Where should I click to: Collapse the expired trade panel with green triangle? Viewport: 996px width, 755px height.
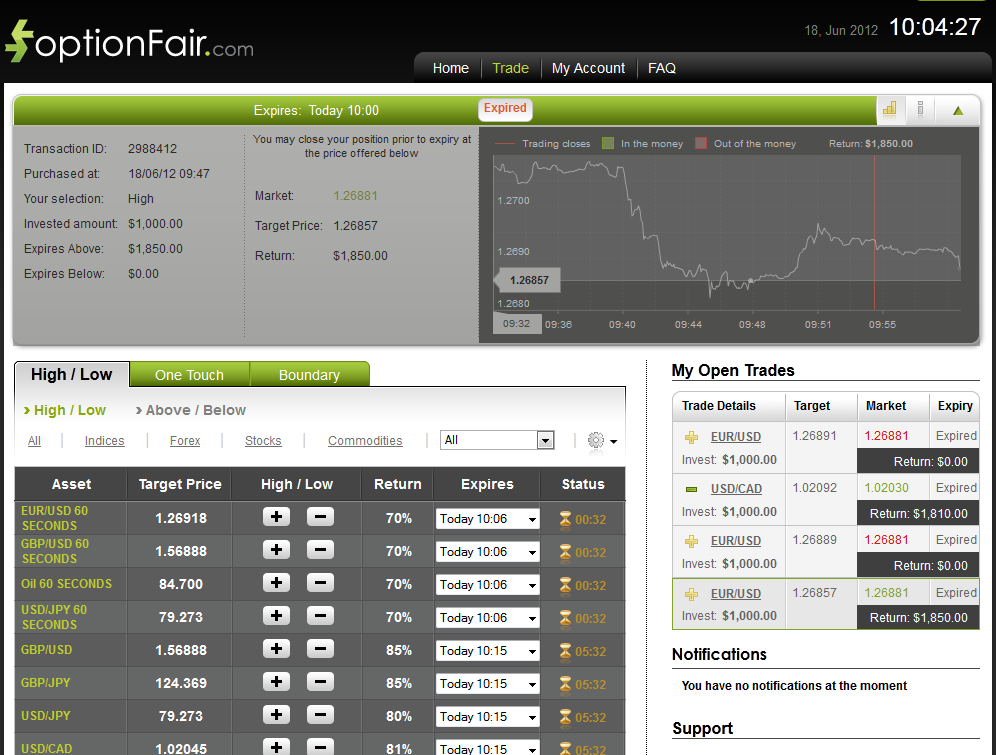coord(957,110)
